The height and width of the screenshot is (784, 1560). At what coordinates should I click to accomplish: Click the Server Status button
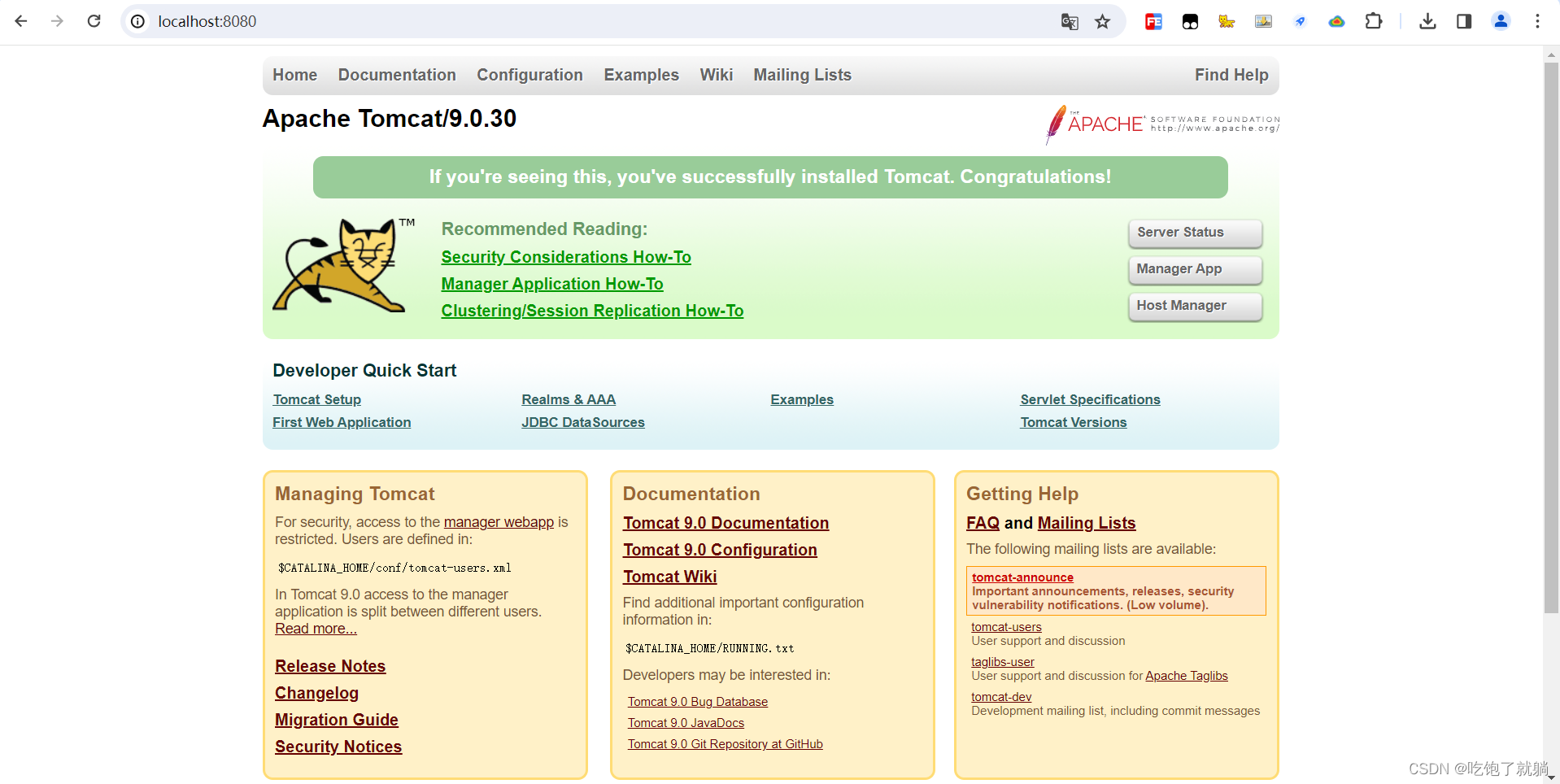[1195, 233]
